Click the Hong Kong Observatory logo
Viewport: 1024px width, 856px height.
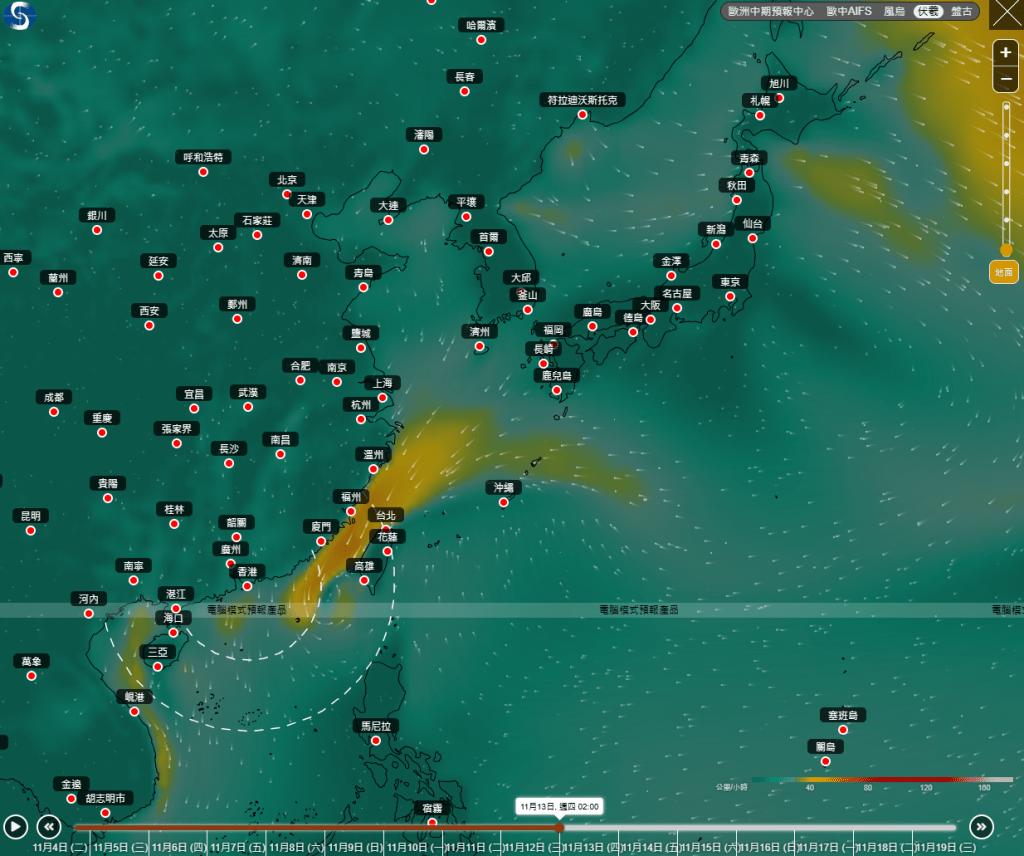coord(19,16)
